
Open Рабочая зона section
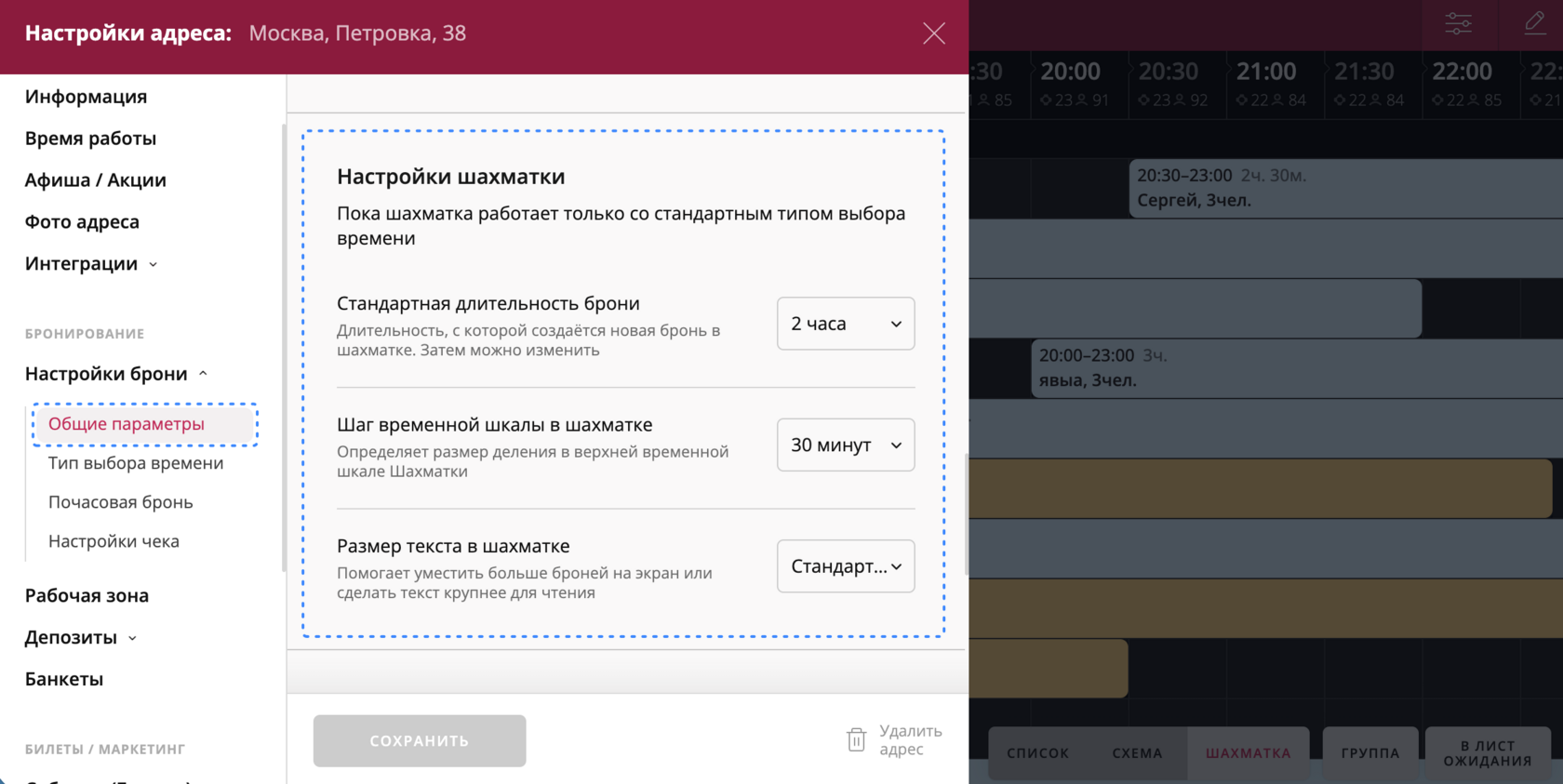click(87, 596)
